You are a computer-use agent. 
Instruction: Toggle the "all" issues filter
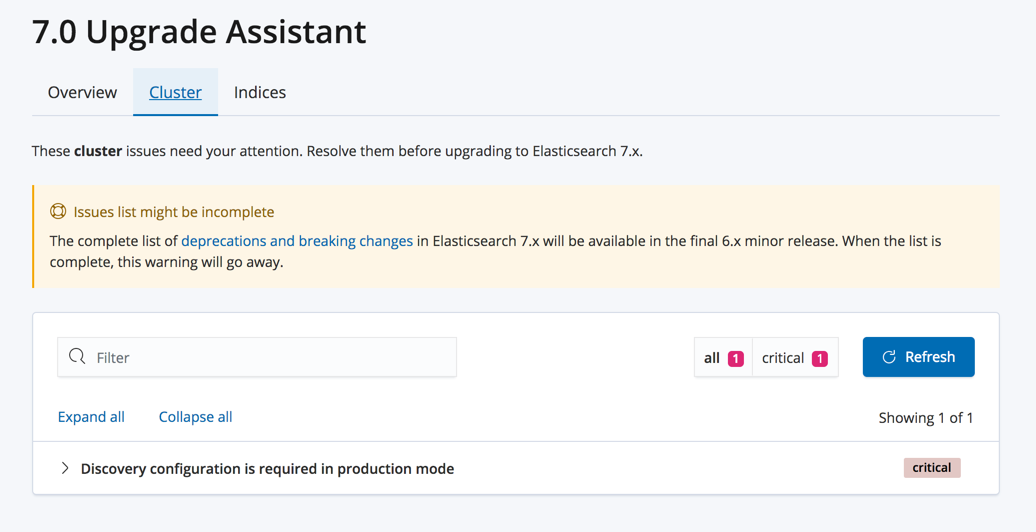712,358
